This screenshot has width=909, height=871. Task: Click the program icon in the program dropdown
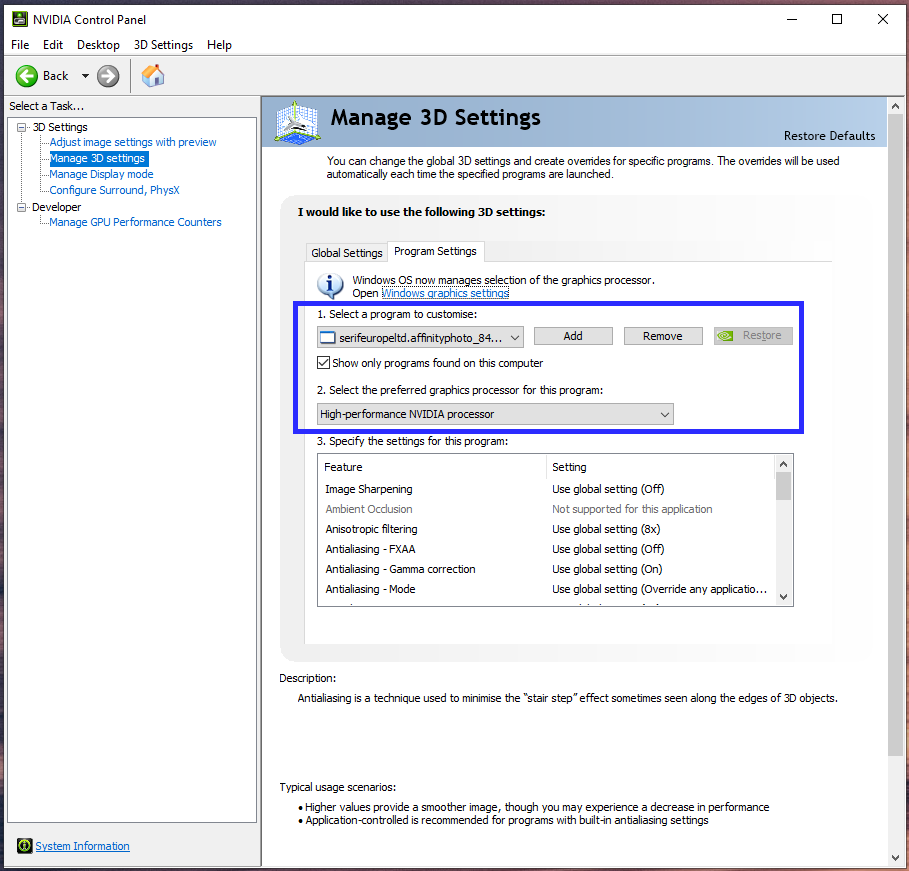328,337
